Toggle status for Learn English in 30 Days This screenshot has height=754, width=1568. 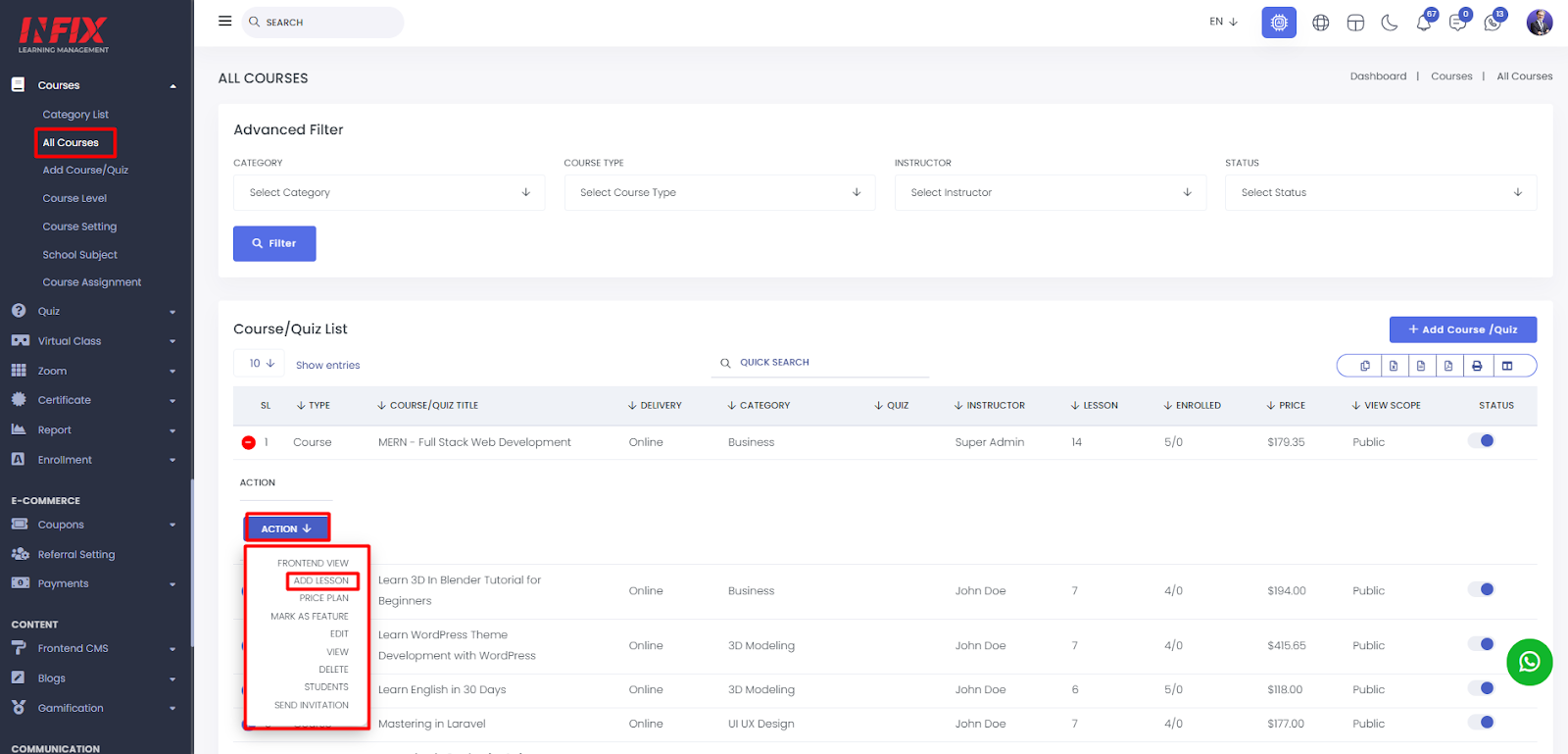1481,688
